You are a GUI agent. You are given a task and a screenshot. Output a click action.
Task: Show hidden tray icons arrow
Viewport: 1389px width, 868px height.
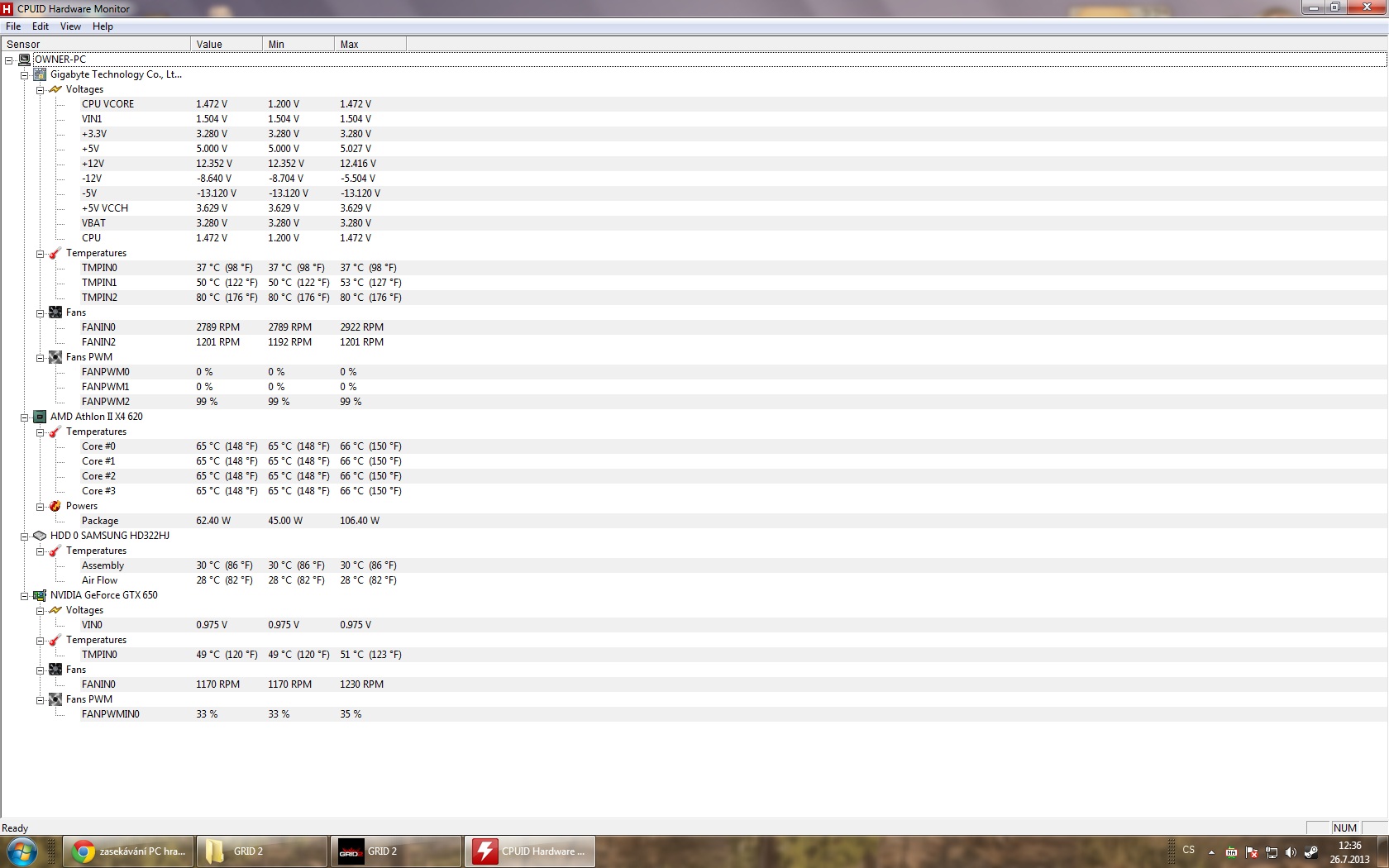pos(1211,851)
